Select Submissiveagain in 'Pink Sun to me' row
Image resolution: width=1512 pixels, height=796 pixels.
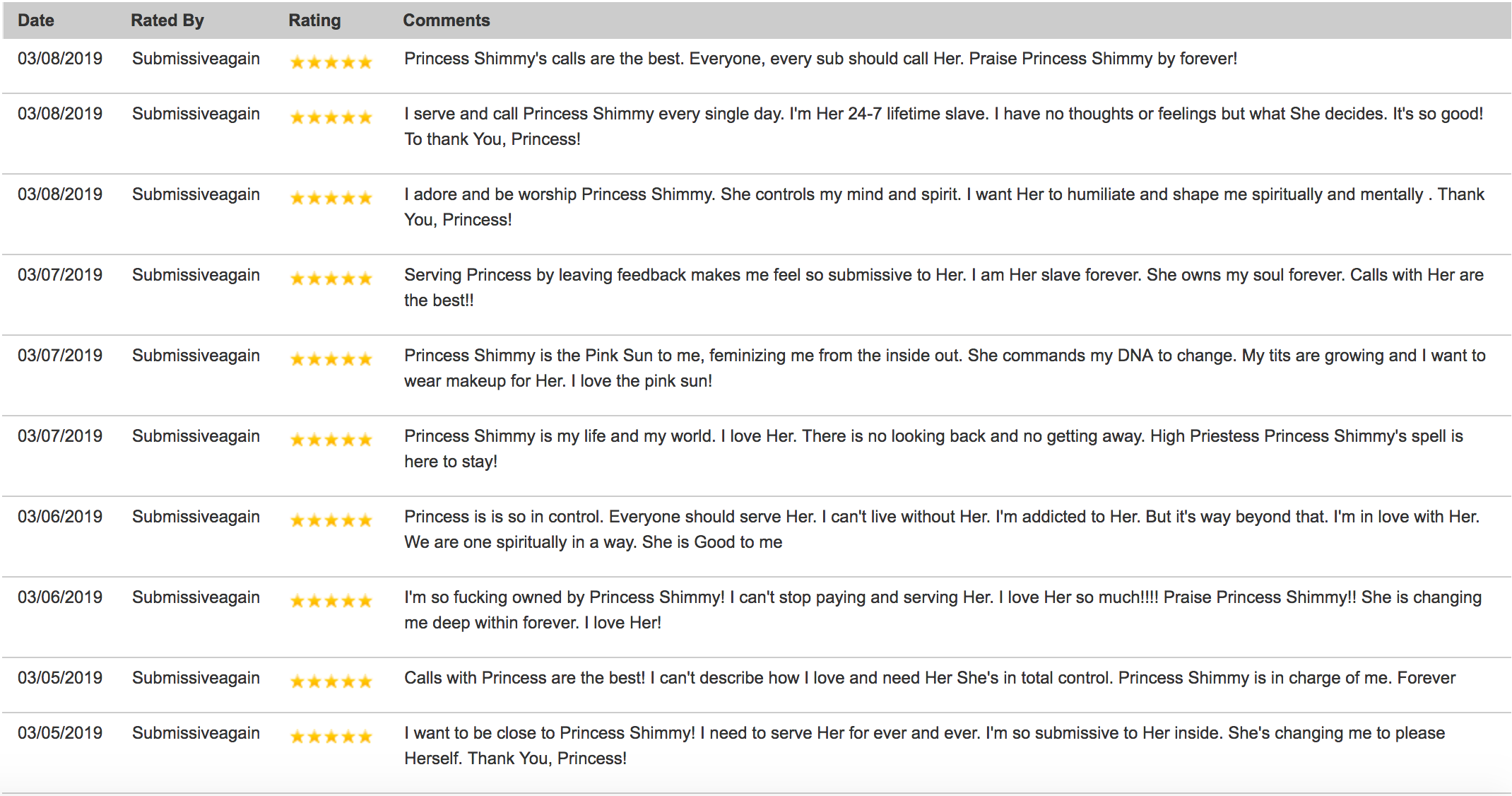(x=196, y=356)
